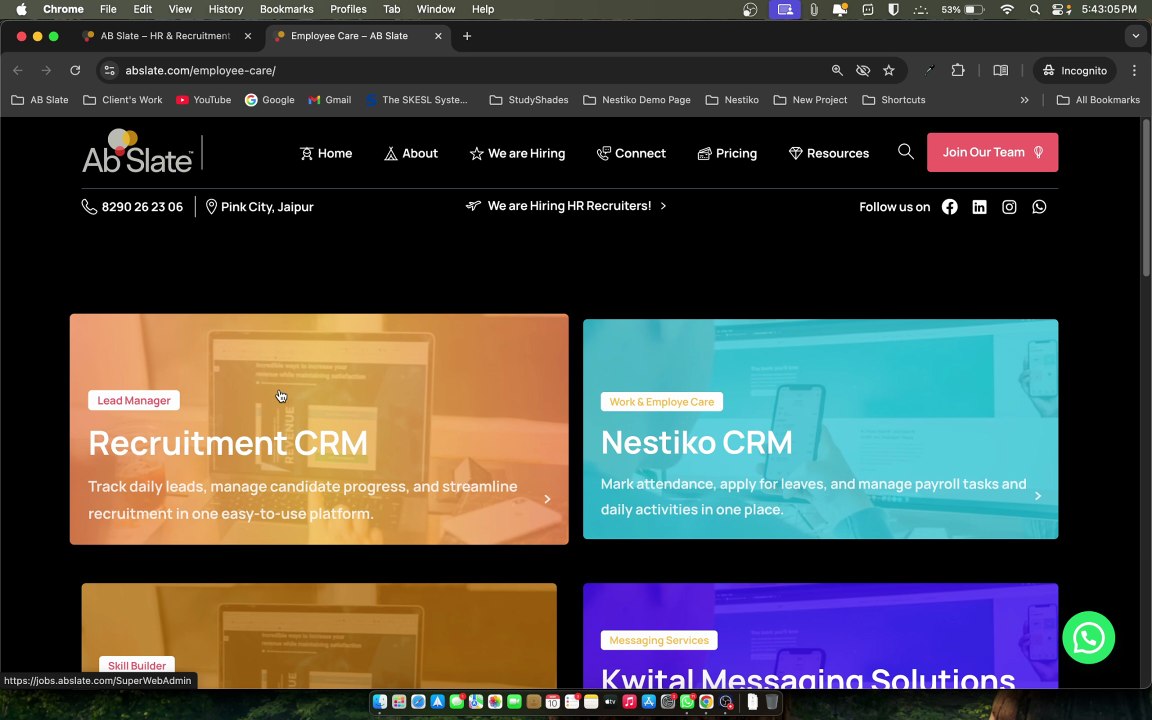Viewport: 1152px width, 720px height.
Task: Bookmark this page with the star icon
Action: point(889,71)
